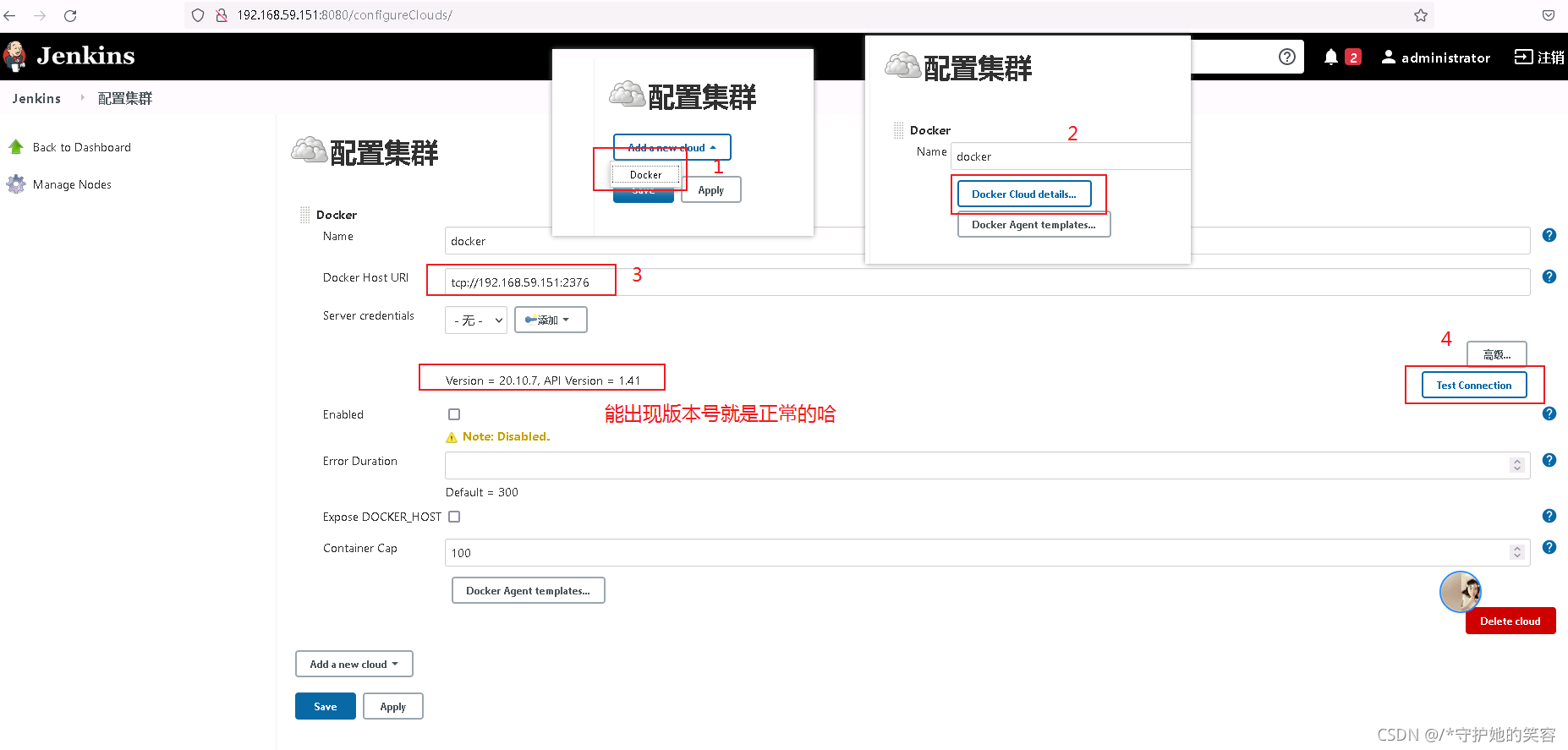Click Container Cap spinner arrows
Viewport: 1568px width, 750px height.
1517,552
